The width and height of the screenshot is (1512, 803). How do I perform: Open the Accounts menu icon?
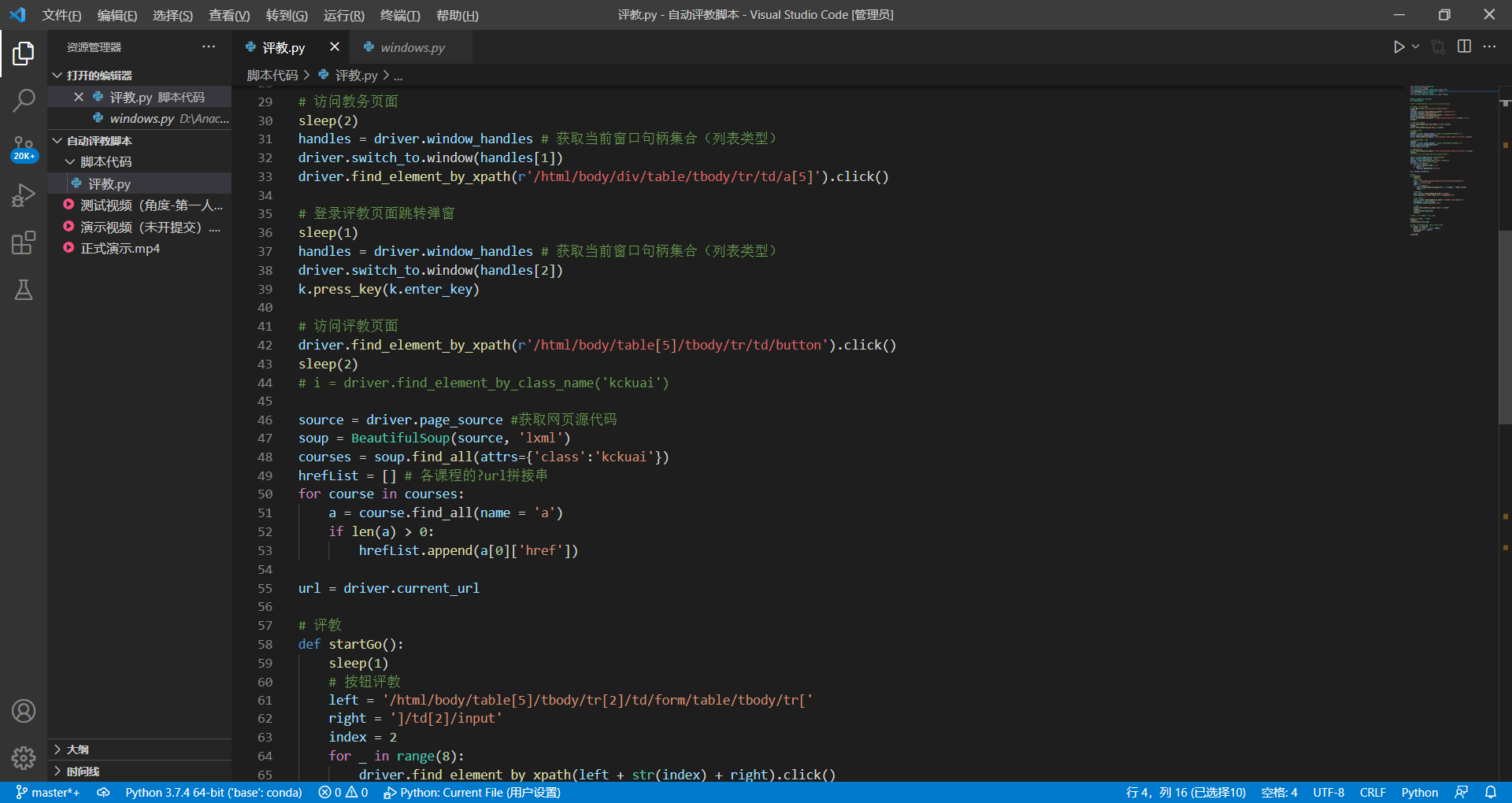click(x=24, y=711)
